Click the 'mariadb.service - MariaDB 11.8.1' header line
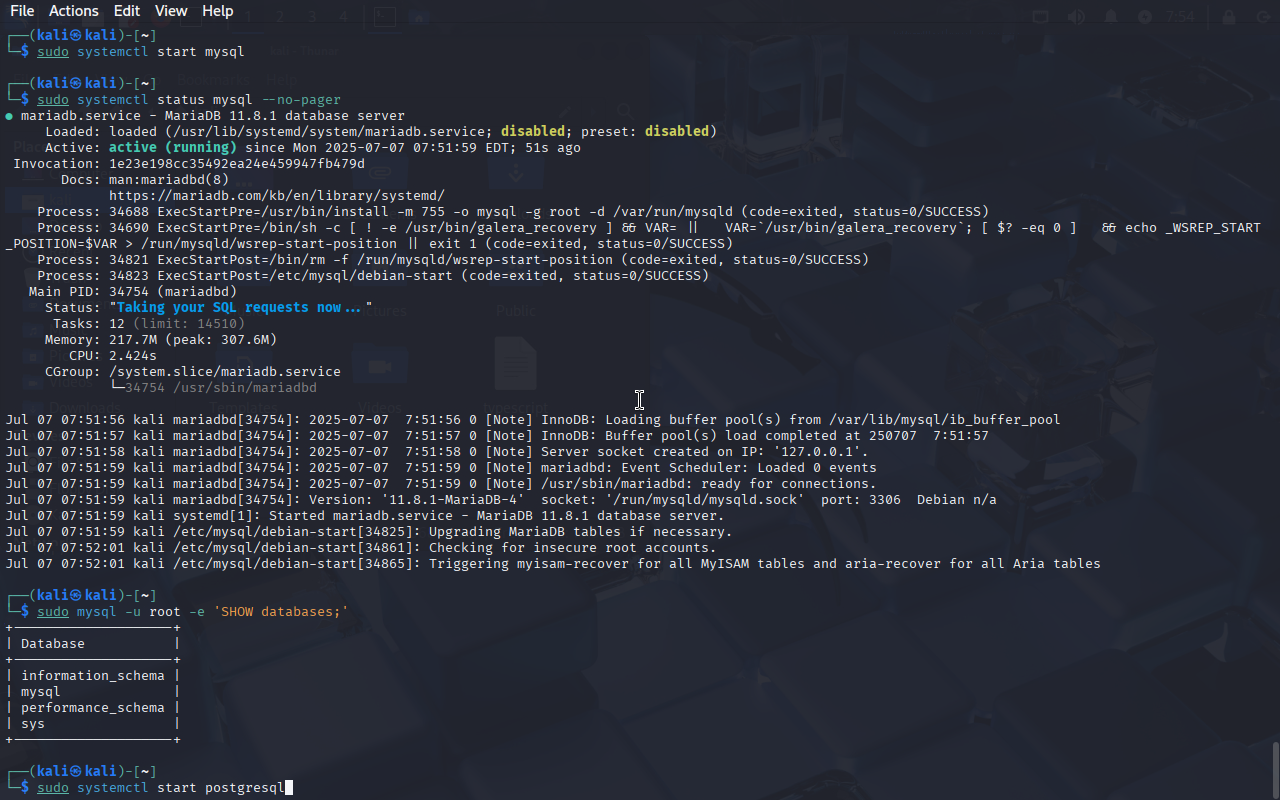The height and width of the screenshot is (800, 1280). pos(212,116)
